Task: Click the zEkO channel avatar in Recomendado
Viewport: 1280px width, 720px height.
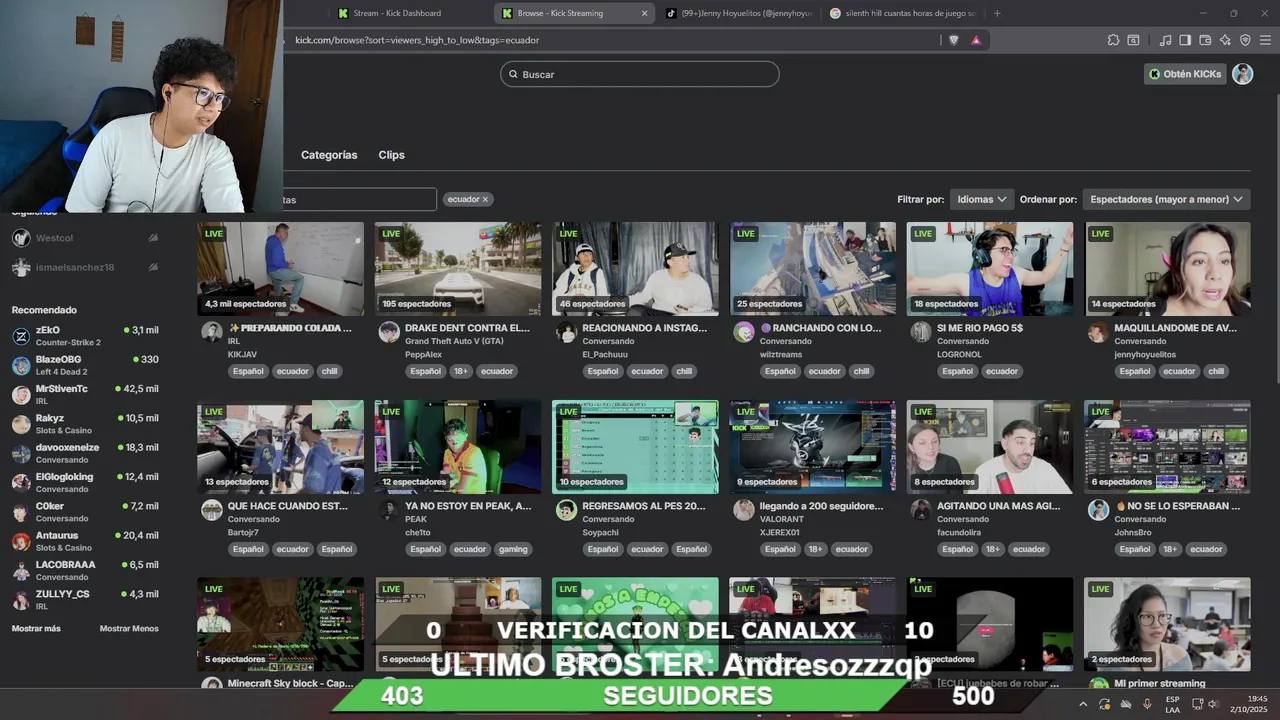Action: click(21, 336)
